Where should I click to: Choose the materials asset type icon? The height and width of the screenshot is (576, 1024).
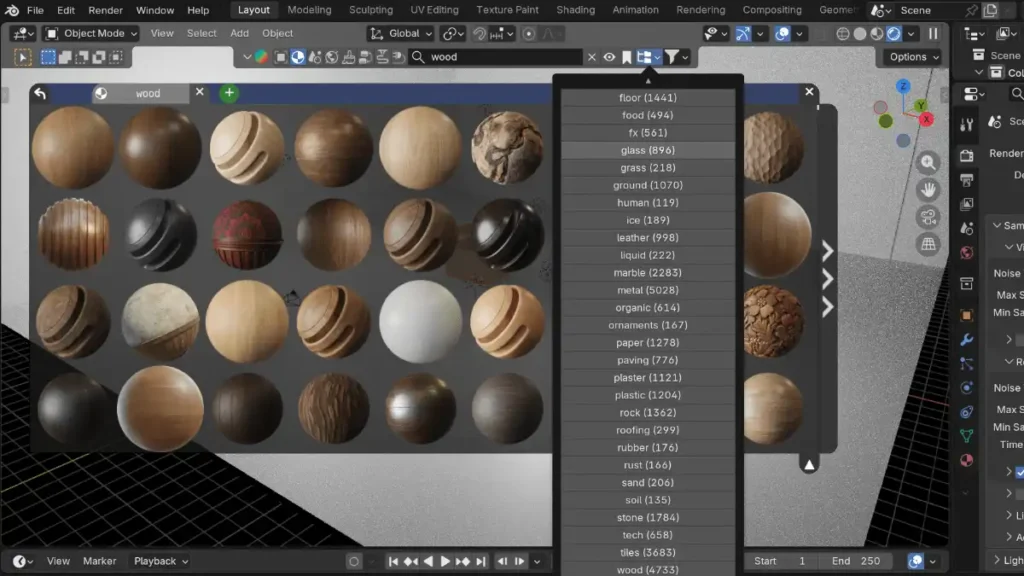pos(298,57)
